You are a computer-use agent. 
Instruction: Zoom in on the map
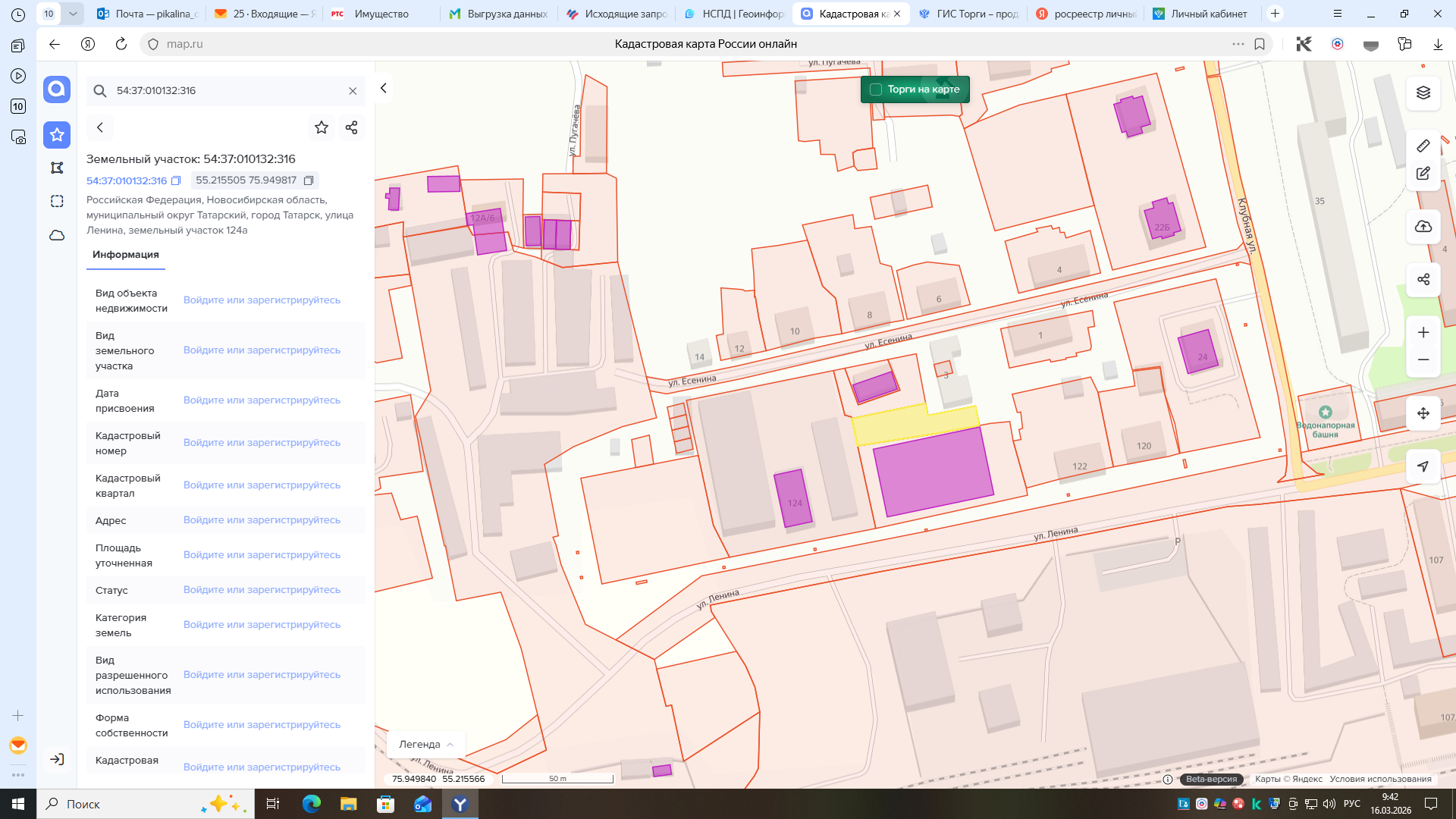coord(1423,332)
